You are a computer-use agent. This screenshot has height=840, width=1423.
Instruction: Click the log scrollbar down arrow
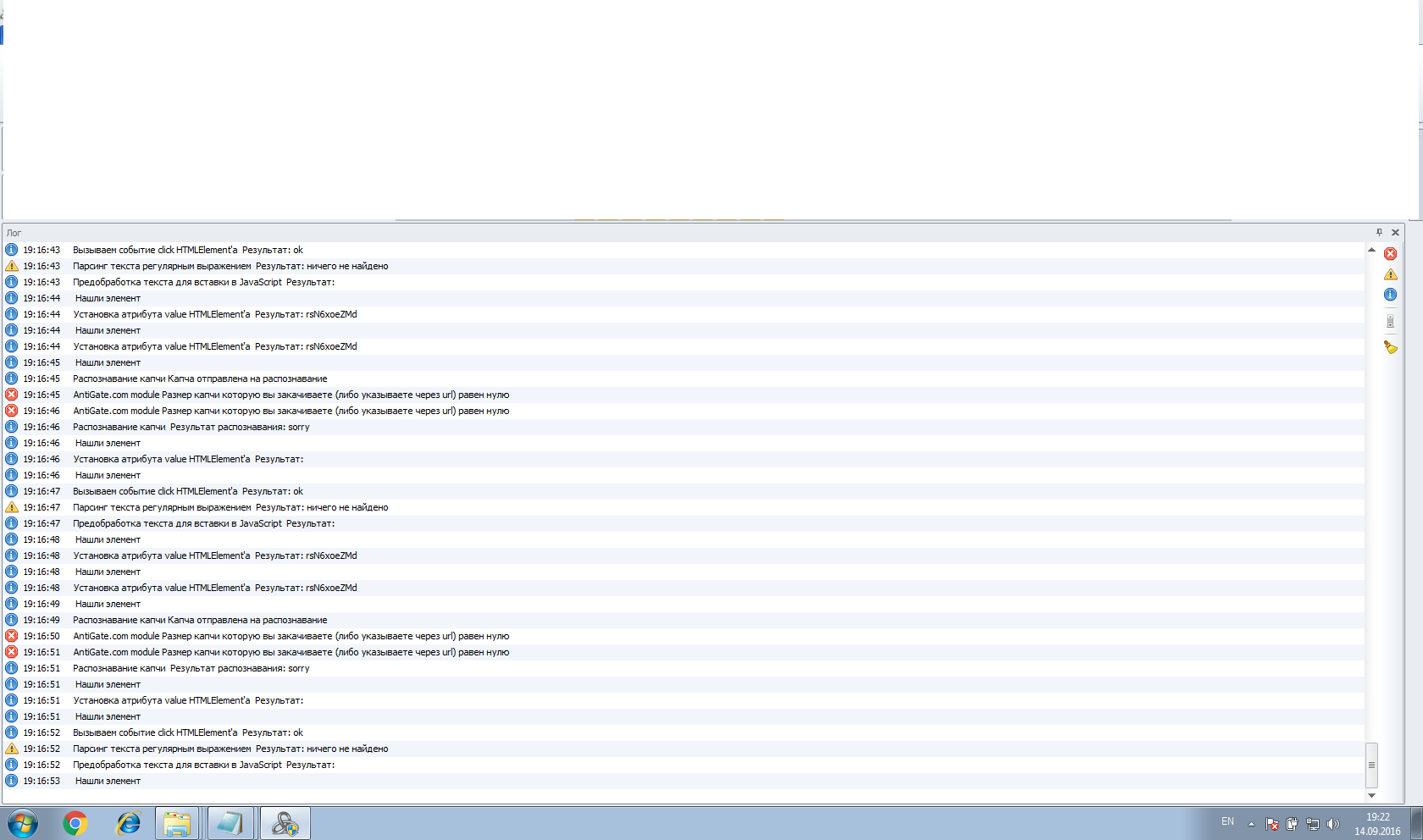pyautogui.click(x=1371, y=796)
